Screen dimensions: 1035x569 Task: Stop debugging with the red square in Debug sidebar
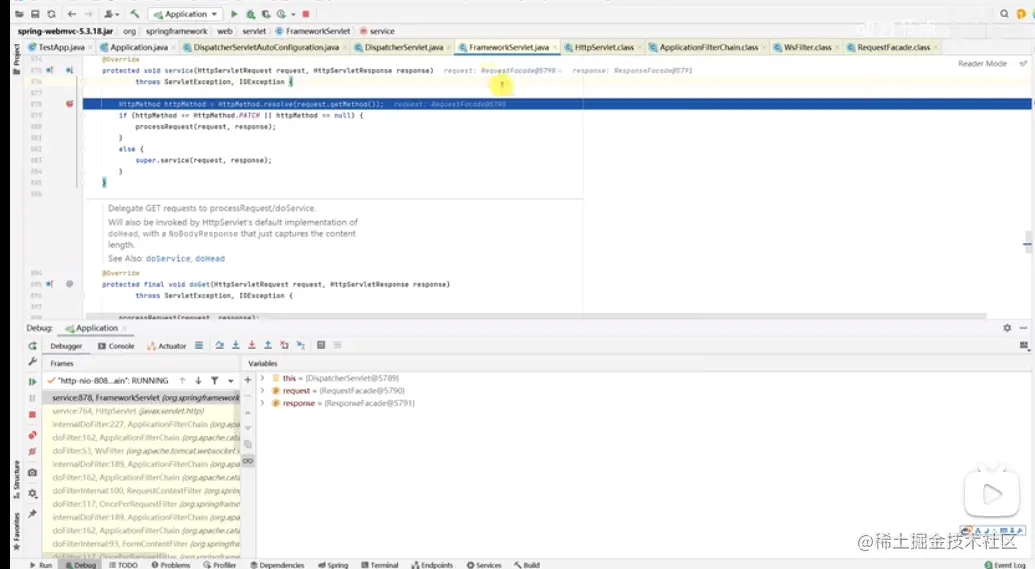coord(32,415)
